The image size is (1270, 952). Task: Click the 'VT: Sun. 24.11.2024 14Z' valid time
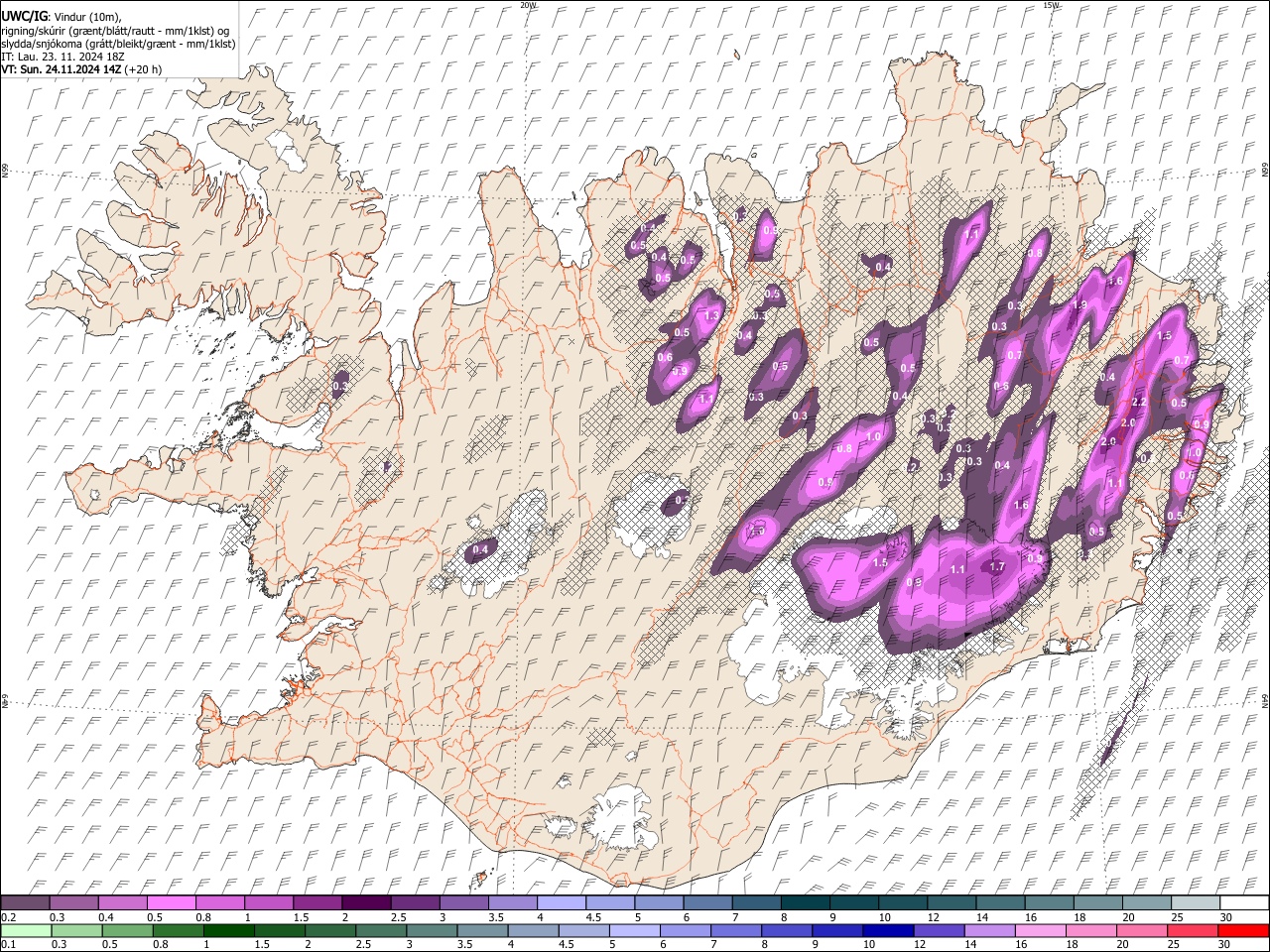62,69
